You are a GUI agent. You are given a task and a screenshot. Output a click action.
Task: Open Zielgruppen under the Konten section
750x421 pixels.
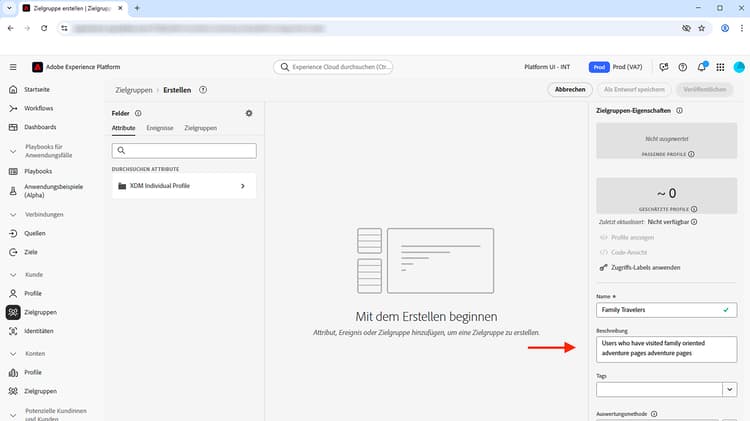40,391
